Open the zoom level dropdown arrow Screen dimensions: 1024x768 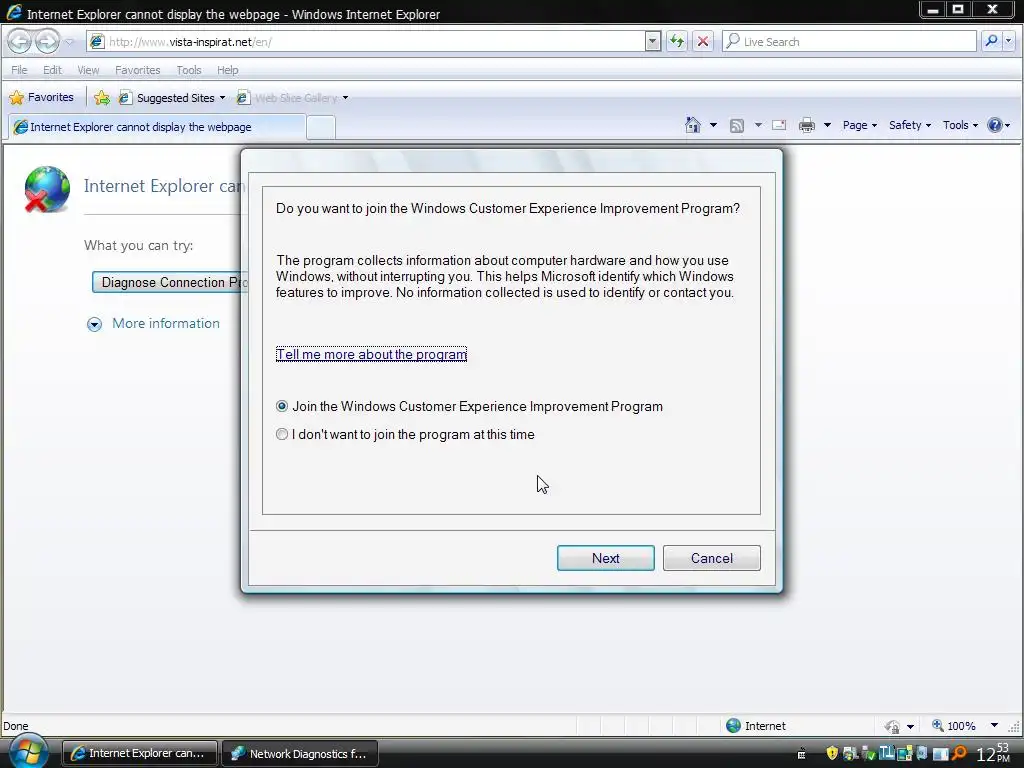click(994, 726)
